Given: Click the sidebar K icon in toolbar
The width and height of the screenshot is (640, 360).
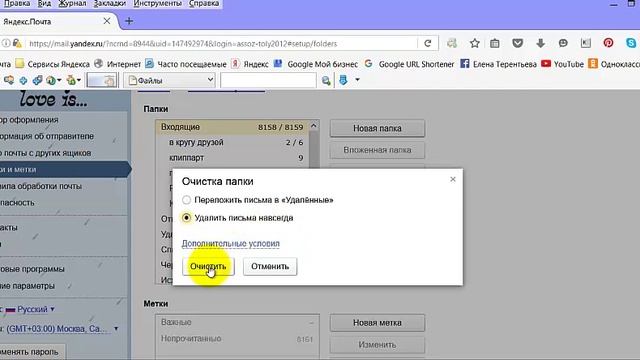Looking at the screenshot, I should pyautogui.click(x=586, y=43).
